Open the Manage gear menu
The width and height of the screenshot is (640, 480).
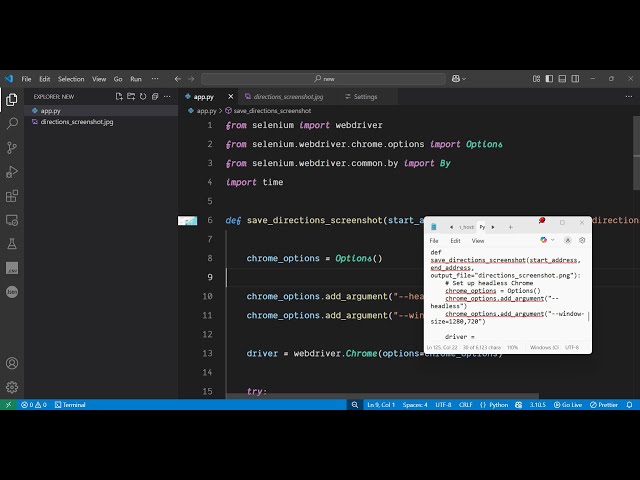(x=12, y=387)
